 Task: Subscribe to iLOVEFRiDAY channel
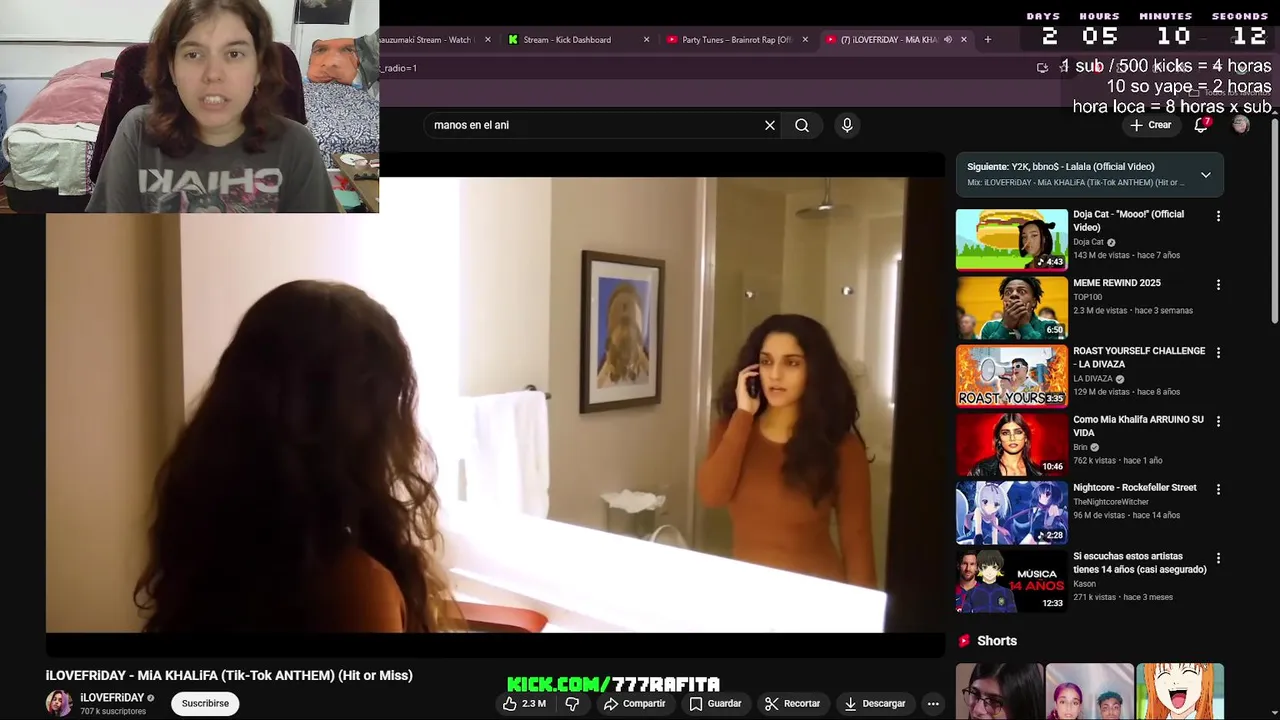click(205, 703)
